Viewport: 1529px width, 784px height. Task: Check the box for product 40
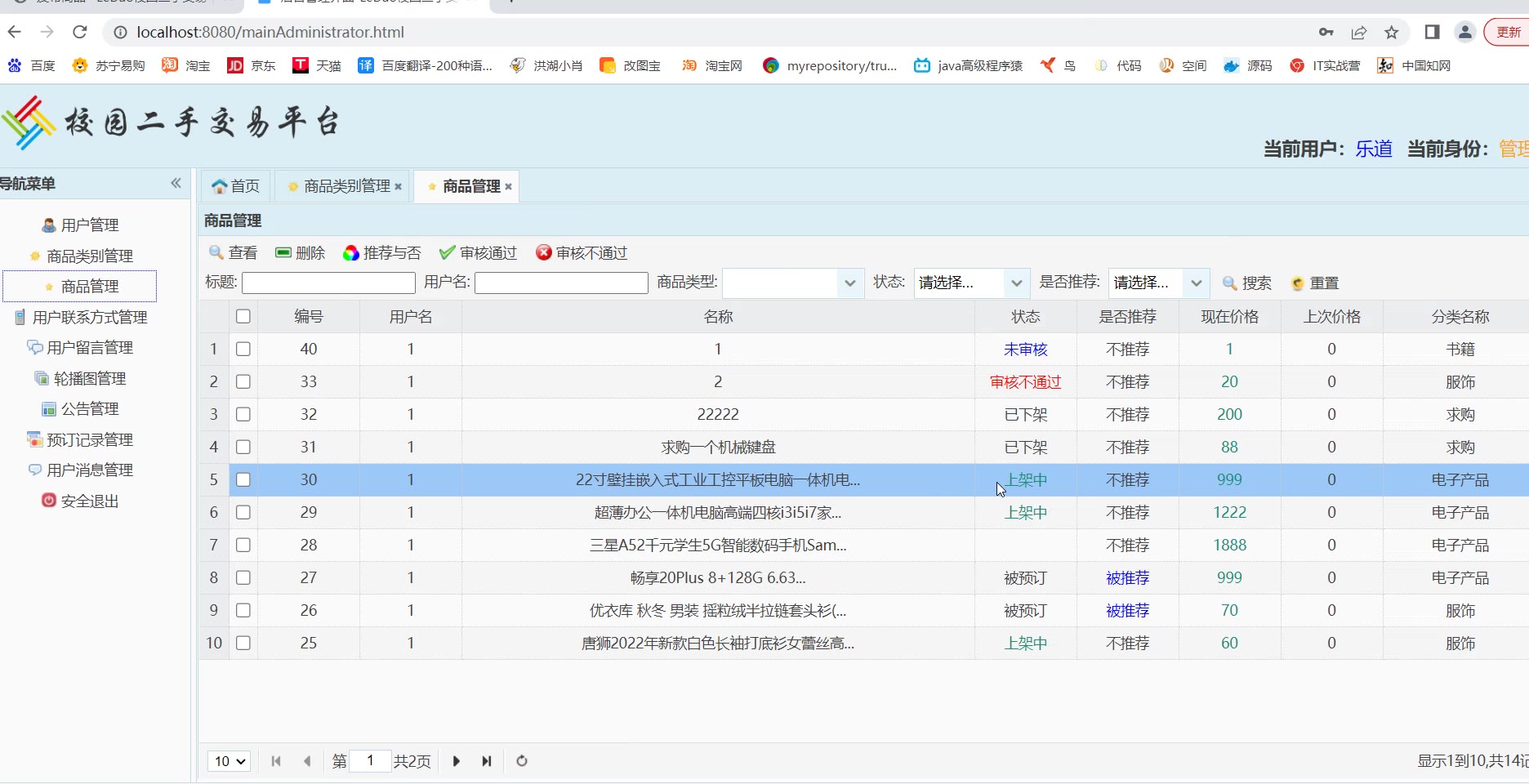click(x=243, y=349)
